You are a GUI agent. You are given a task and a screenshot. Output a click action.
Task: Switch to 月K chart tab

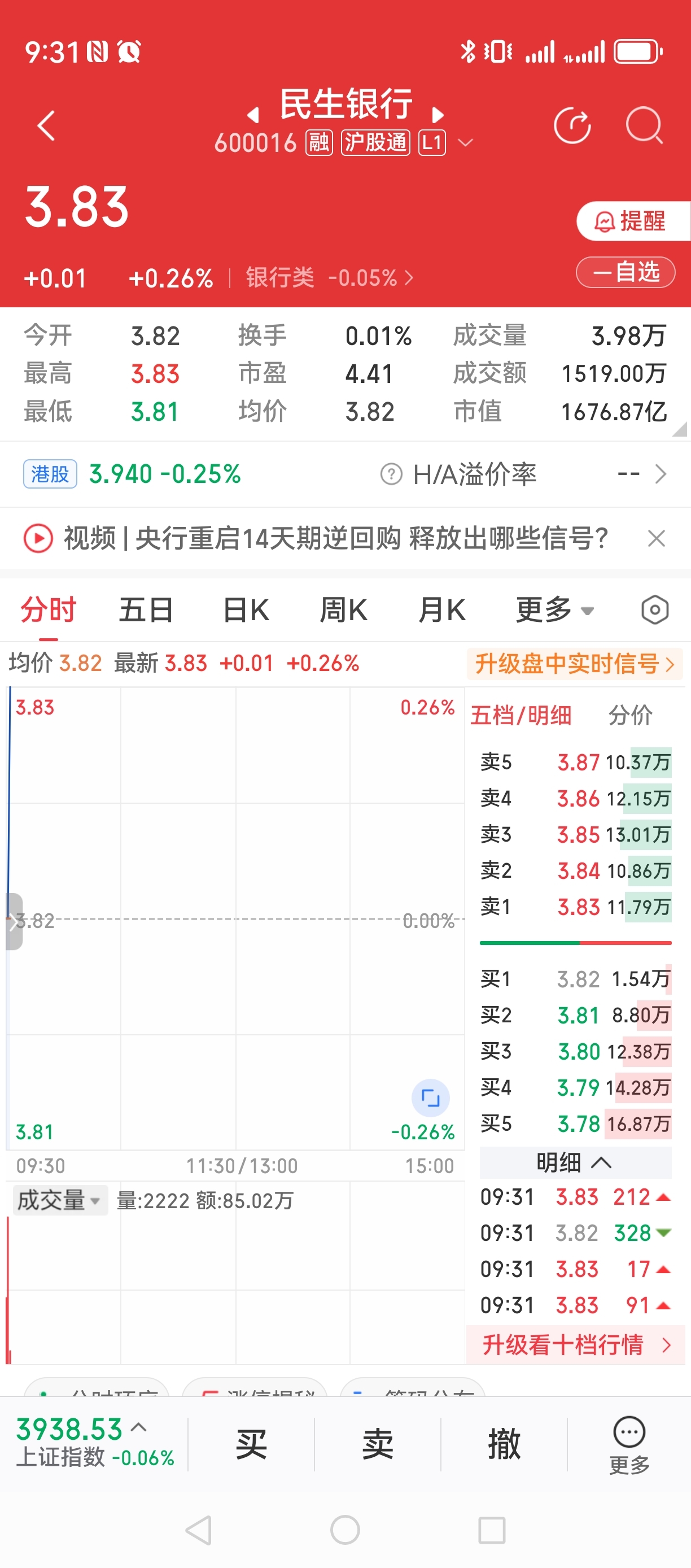441,610
